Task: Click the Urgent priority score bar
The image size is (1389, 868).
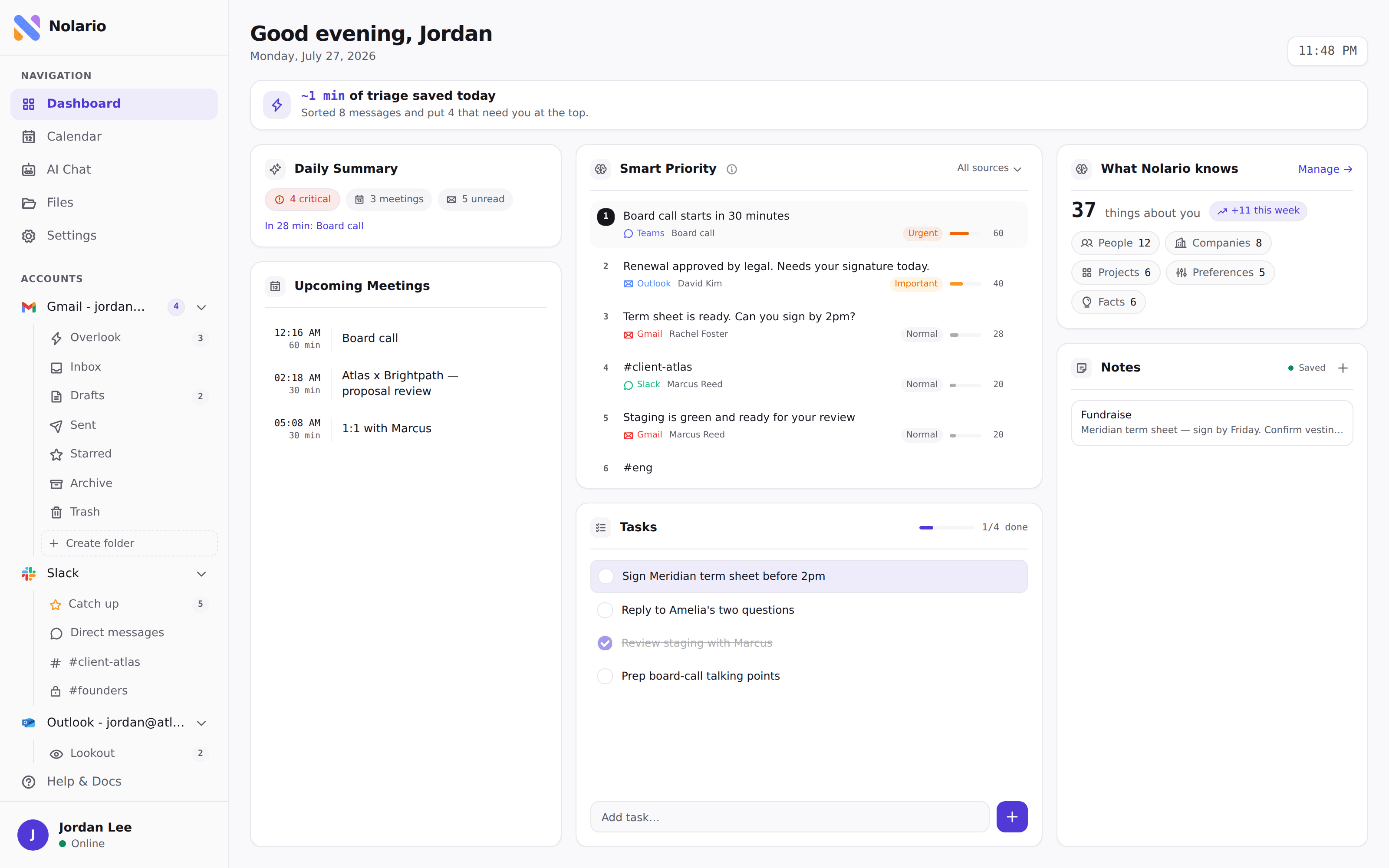Action: click(965, 233)
